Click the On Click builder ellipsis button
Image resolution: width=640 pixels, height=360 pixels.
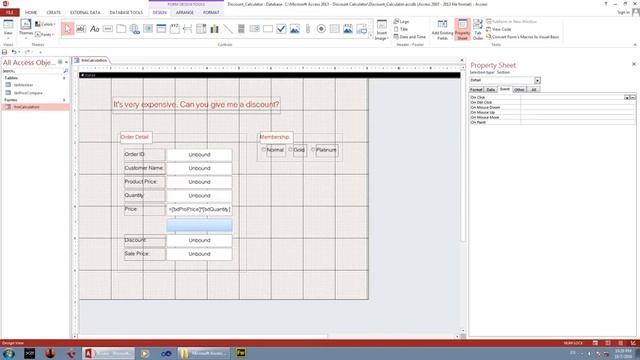633,98
